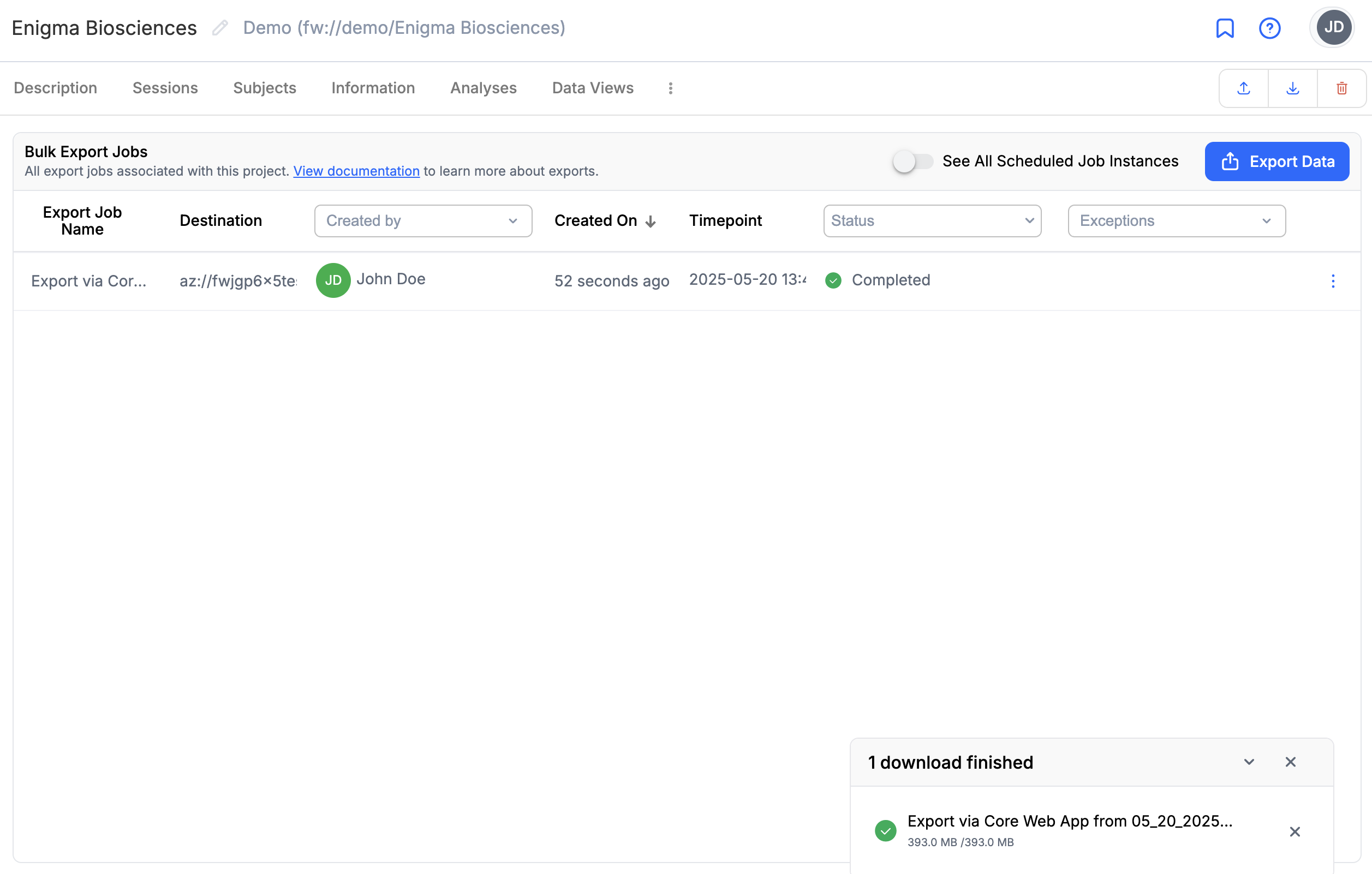Open the help question mark icon

pos(1269,28)
